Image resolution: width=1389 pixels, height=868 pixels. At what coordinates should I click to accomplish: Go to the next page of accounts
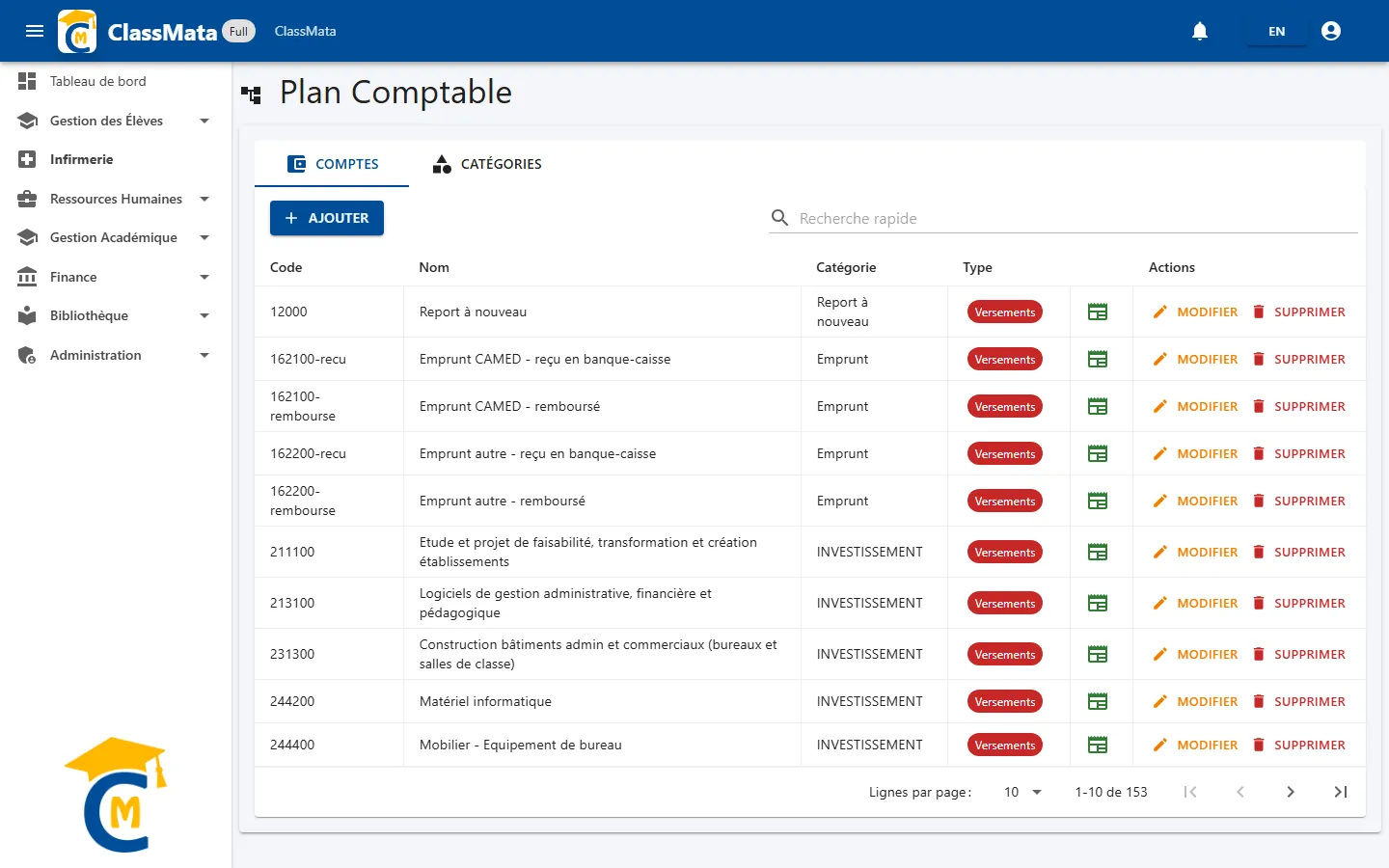tap(1291, 792)
